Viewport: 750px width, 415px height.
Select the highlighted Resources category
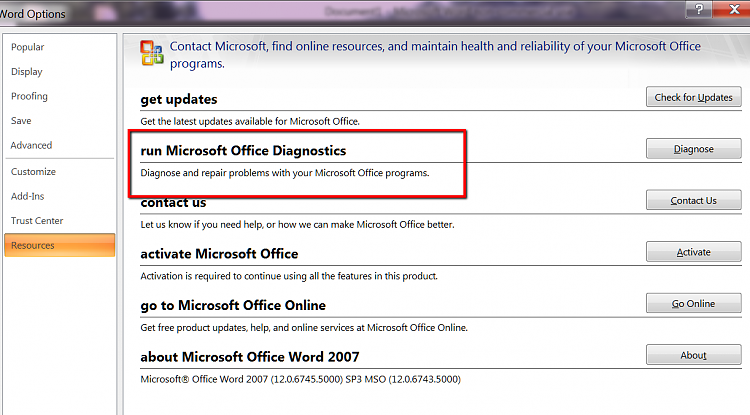(x=60, y=245)
